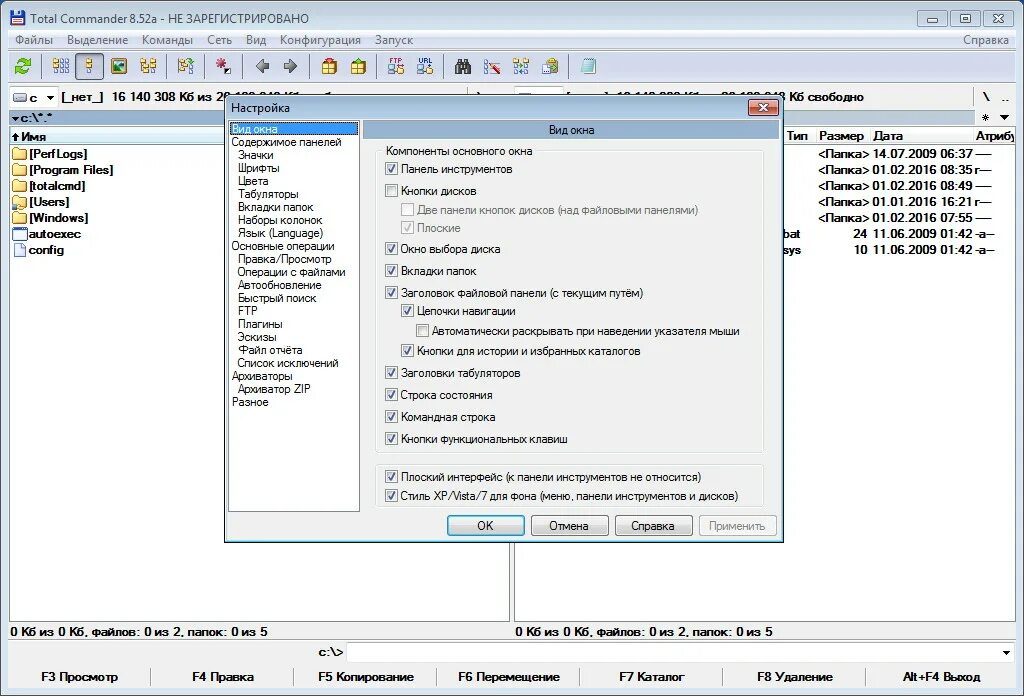Click the dialog's Справка button
The width and height of the screenshot is (1024, 696).
(652, 526)
